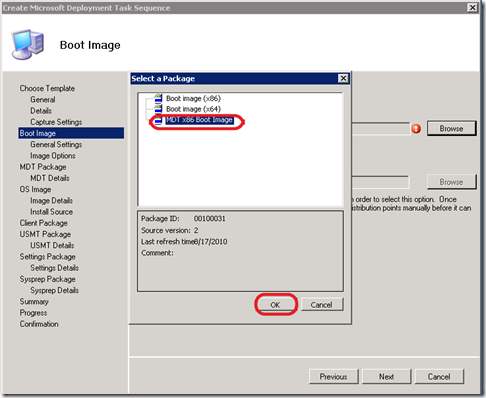The image size is (486, 398).
Task: Close the Create Microsoft Deployment Task Sequence window
Action: point(472,7)
